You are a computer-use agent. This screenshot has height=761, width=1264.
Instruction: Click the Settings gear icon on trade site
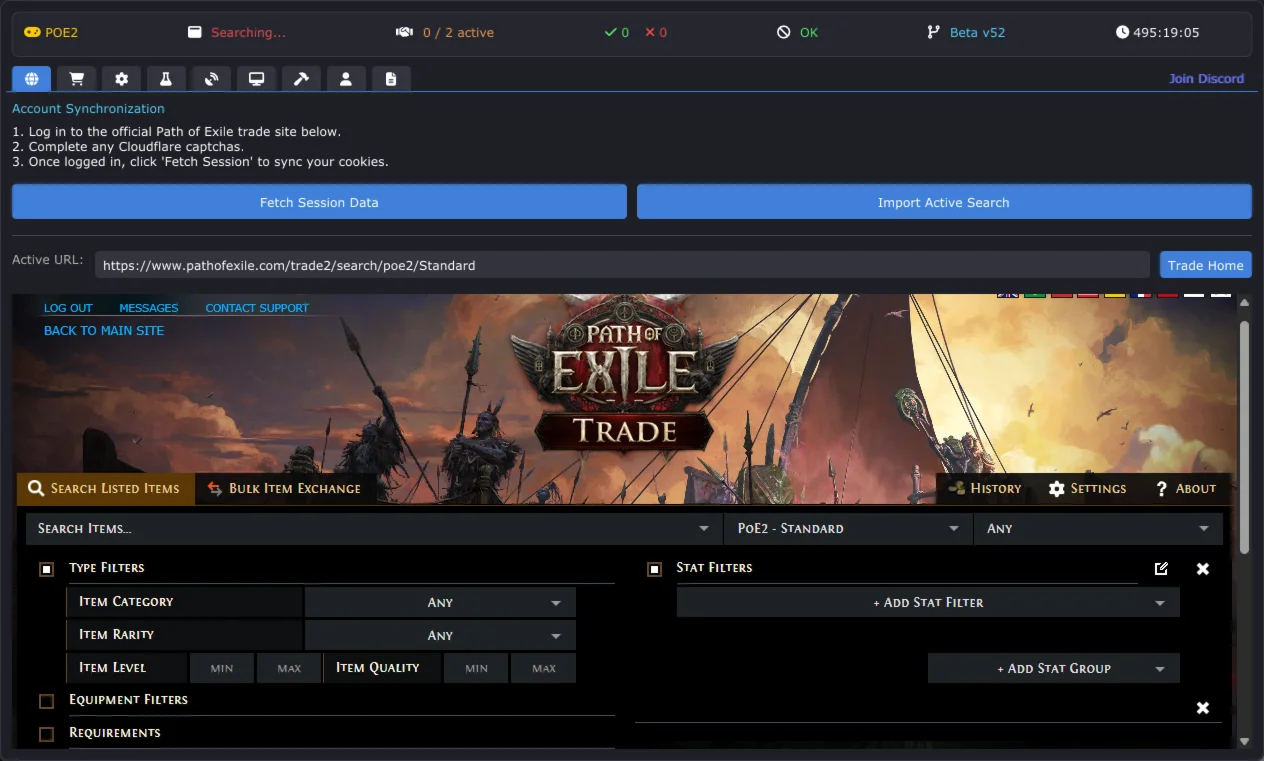pyautogui.click(x=1057, y=488)
